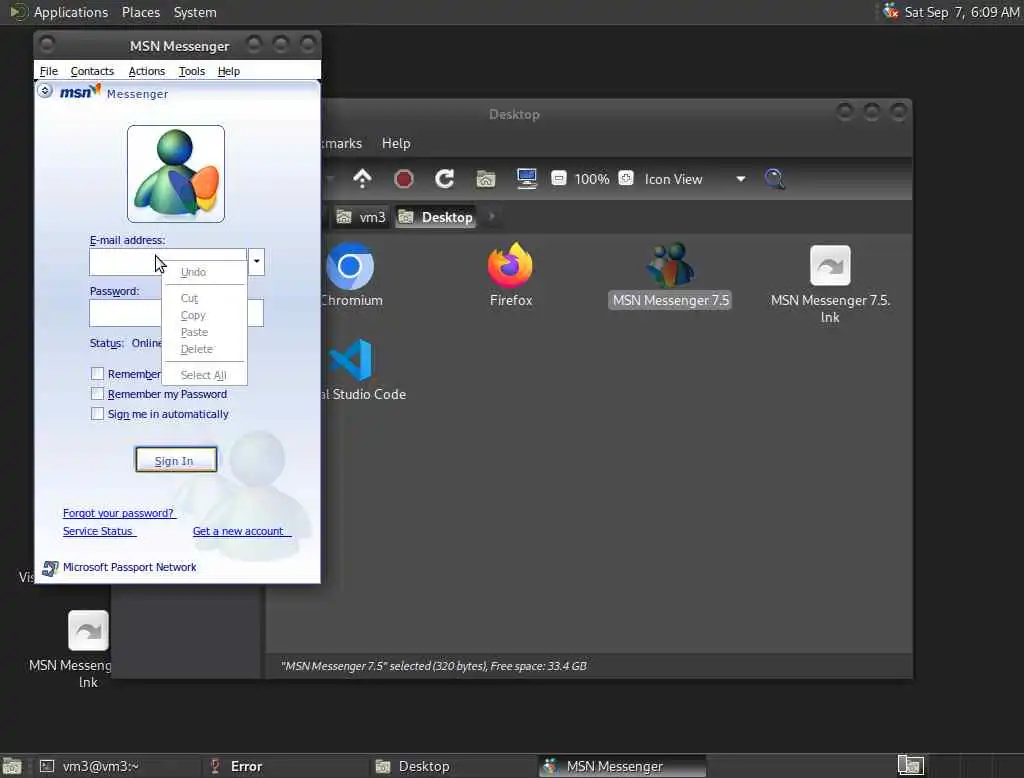Zoom out with the minus icon

click(558, 178)
